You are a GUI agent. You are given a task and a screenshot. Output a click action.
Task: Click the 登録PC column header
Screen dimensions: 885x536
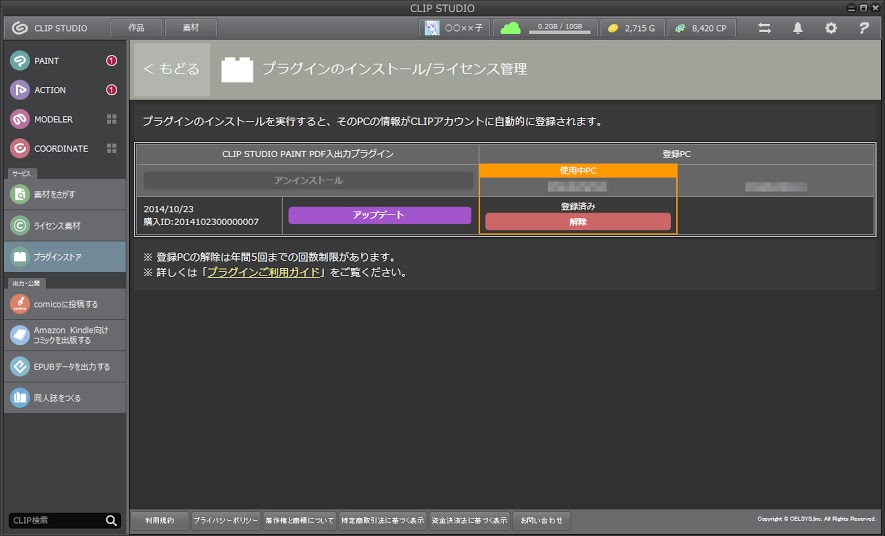(677, 154)
